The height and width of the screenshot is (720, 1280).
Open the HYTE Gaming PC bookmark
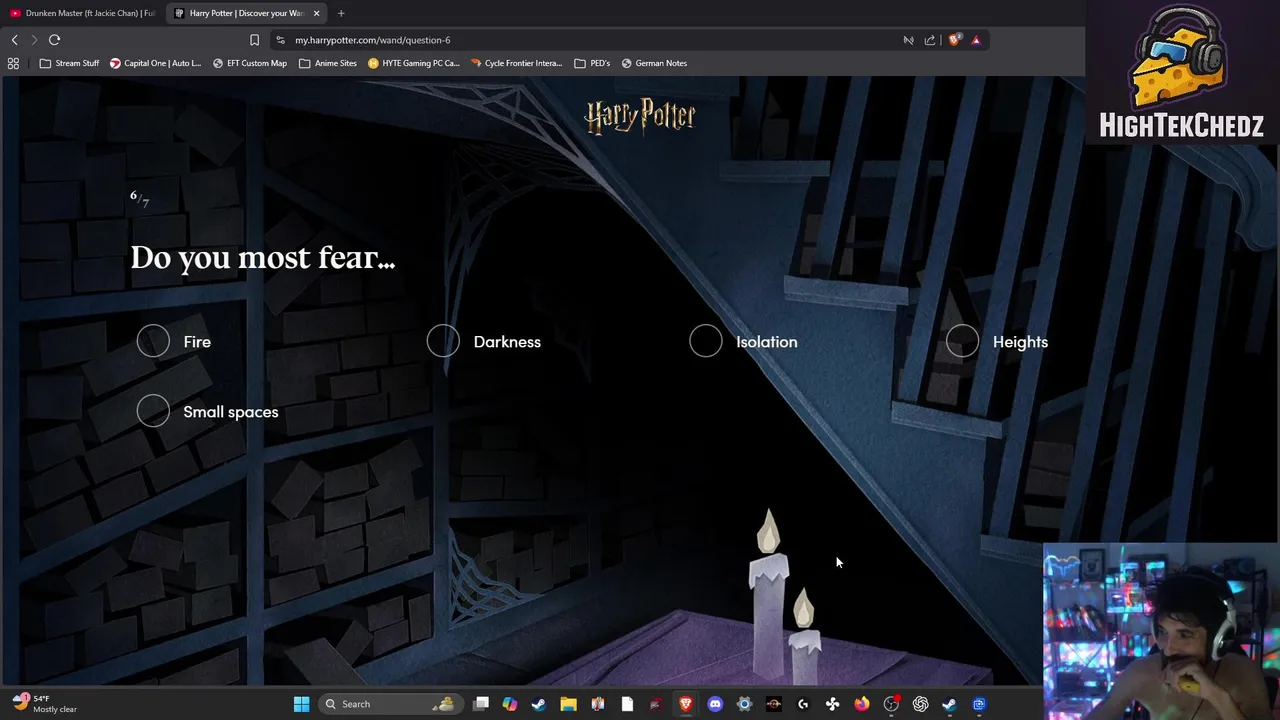tap(413, 63)
